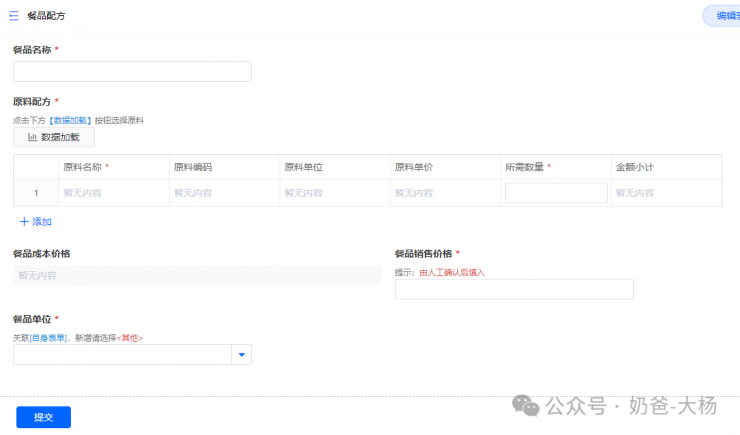Viewport: 740px width, 435px height.
Task: Click the plus 添加 link below table
Action: click(x=35, y=221)
